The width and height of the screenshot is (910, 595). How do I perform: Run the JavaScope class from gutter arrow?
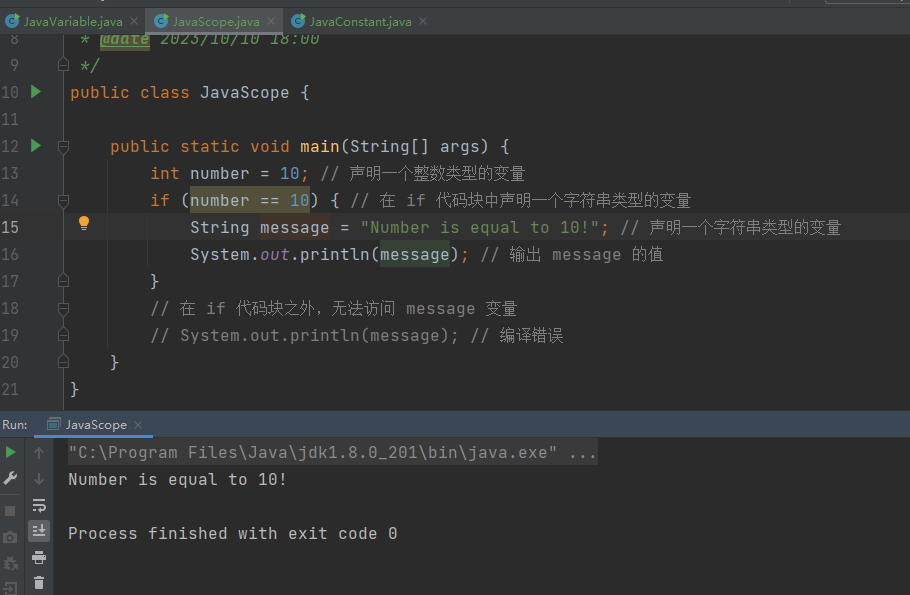coord(36,91)
